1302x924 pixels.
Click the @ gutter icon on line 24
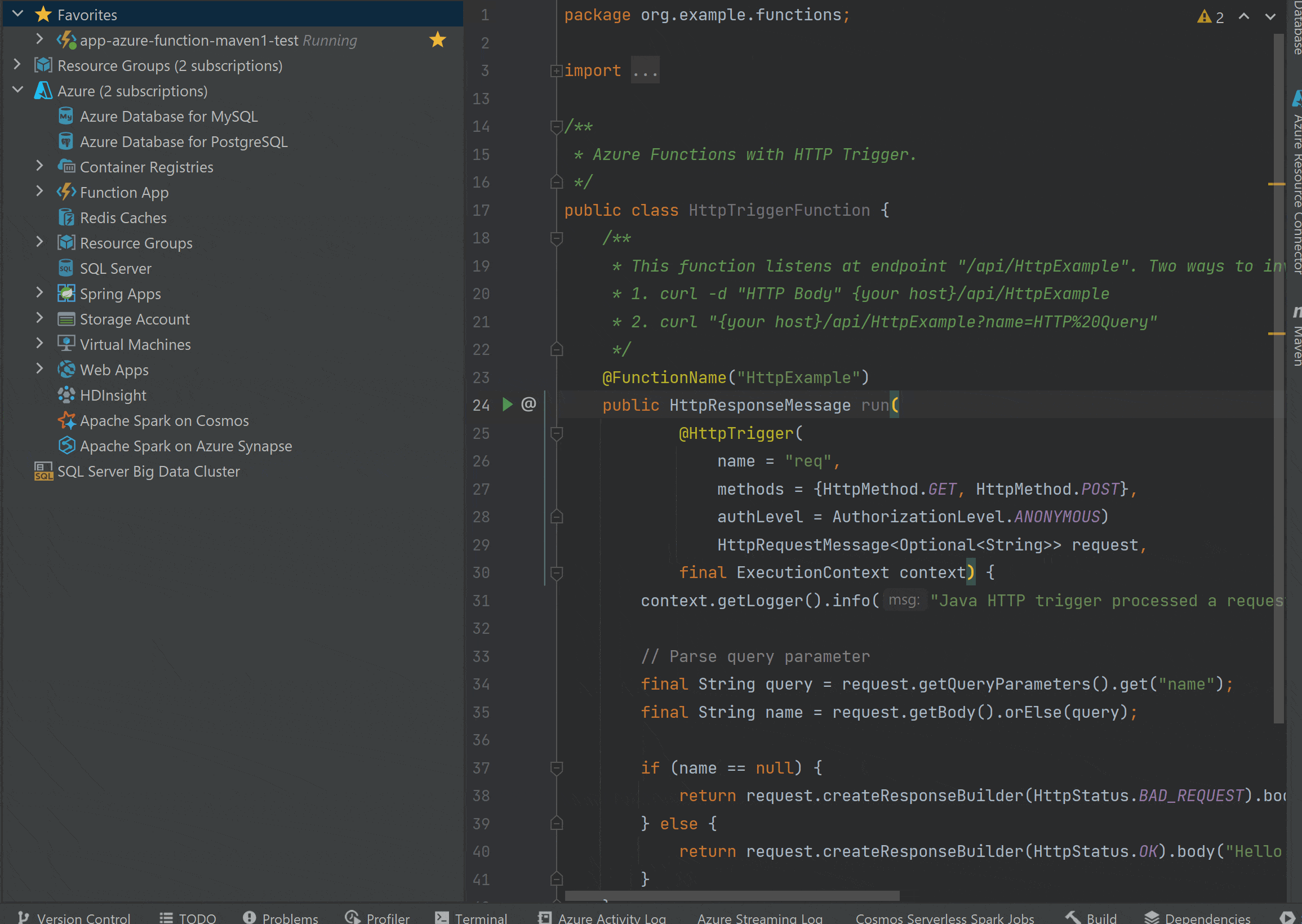click(x=528, y=404)
